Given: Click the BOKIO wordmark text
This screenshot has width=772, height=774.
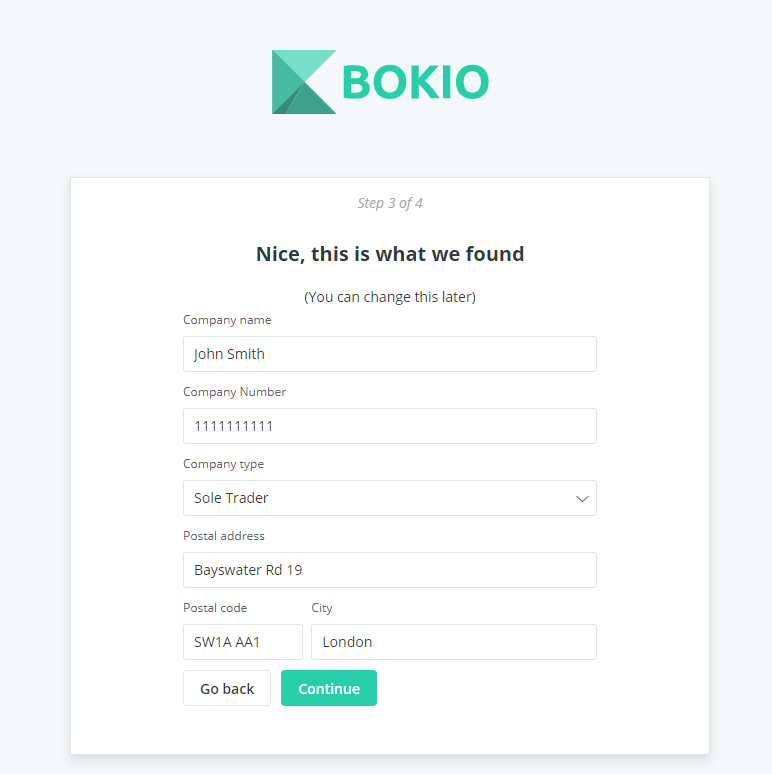Looking at the screenshot, I should click(416, 82).
